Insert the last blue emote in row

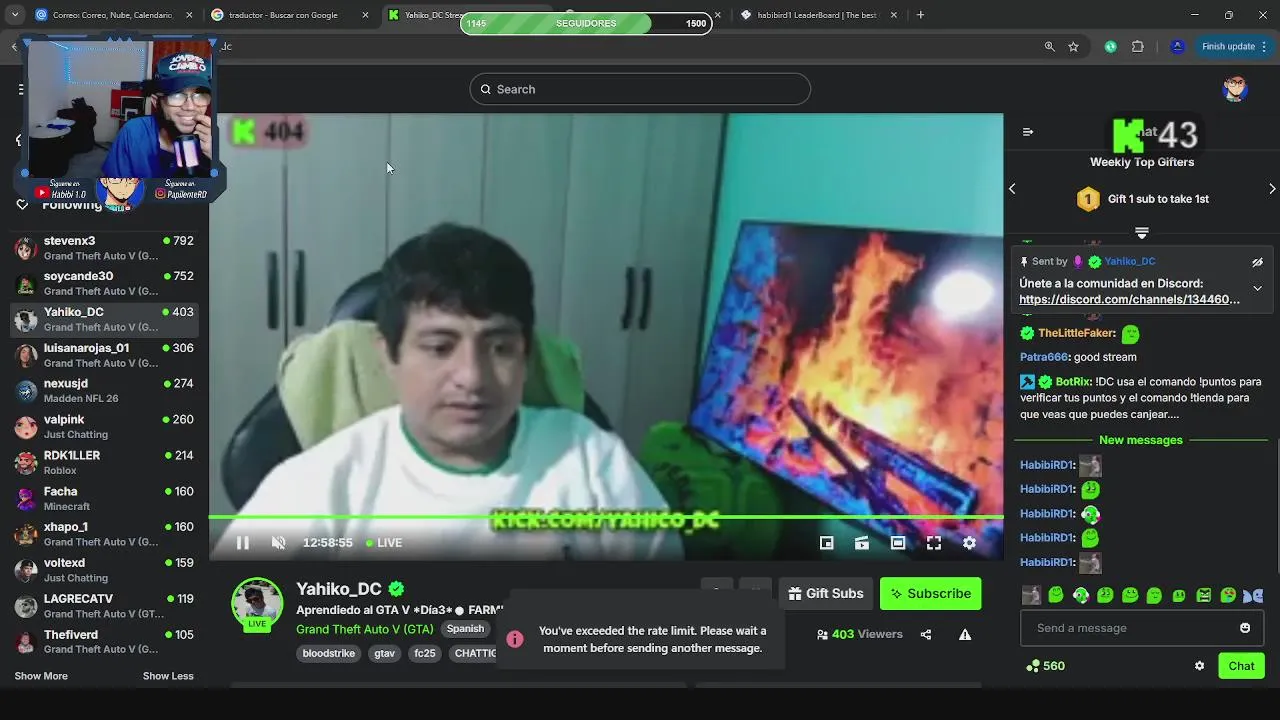point(1253,595)
